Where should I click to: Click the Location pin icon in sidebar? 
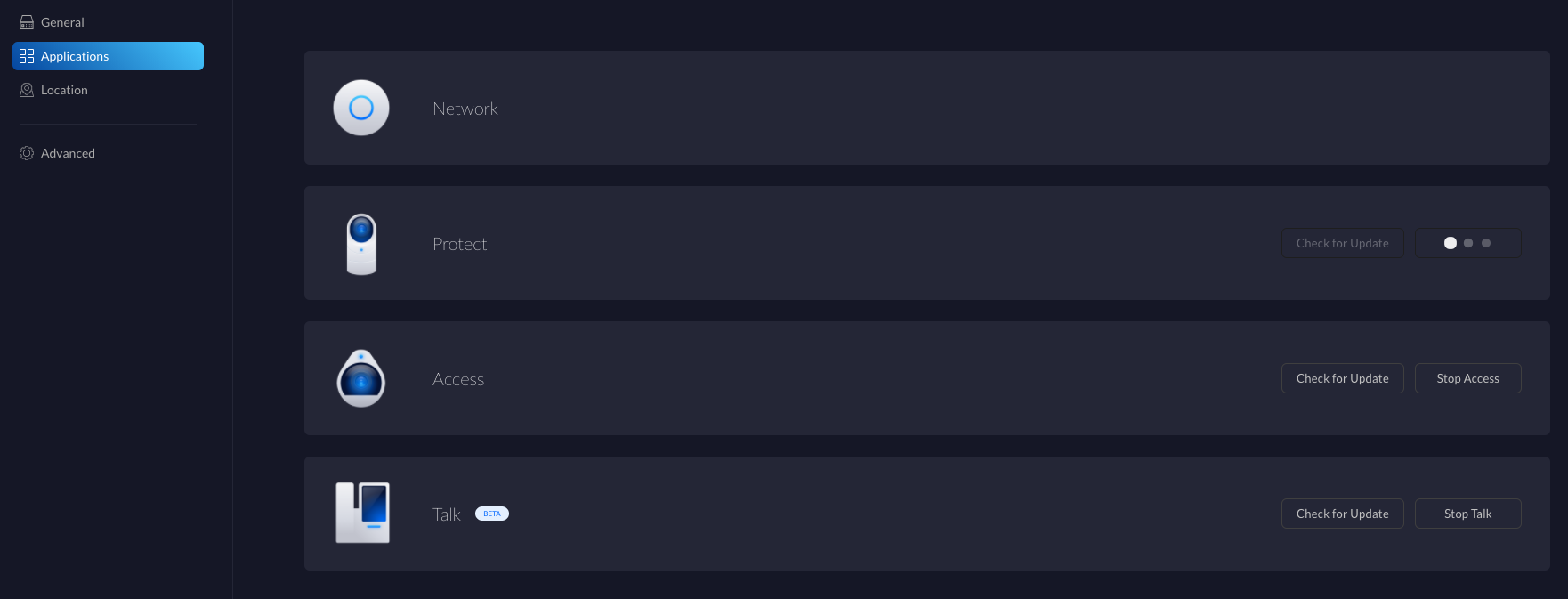27,90
